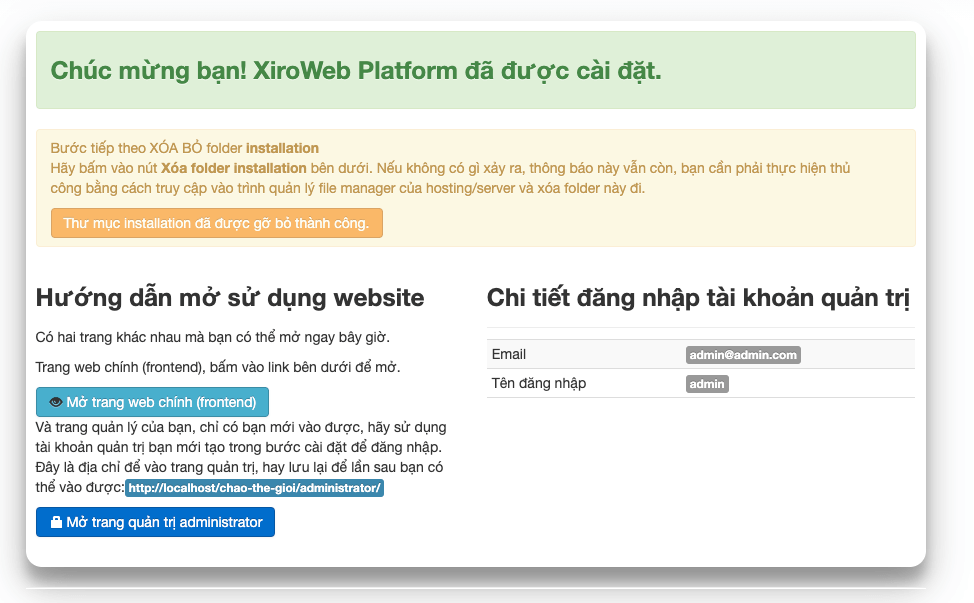Click the 'Mở trang web chính (frontend)' label
This screenshot has width=974, height=603.
click(161, 402)
